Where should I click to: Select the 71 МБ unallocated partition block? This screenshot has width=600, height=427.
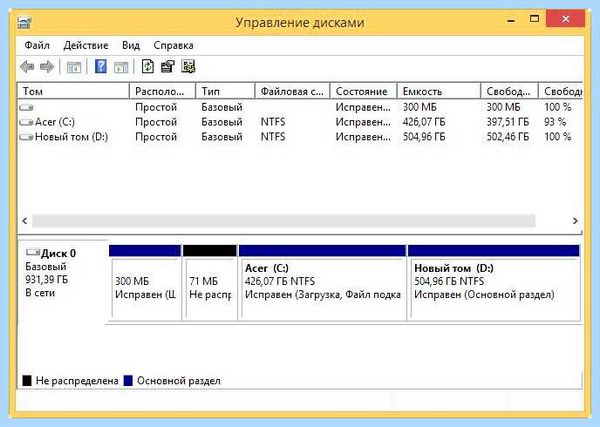point(210,282)
